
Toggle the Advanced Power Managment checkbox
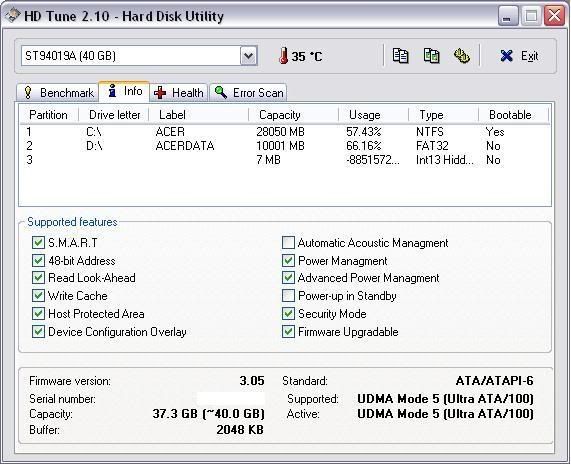click(x=288, y=278)
